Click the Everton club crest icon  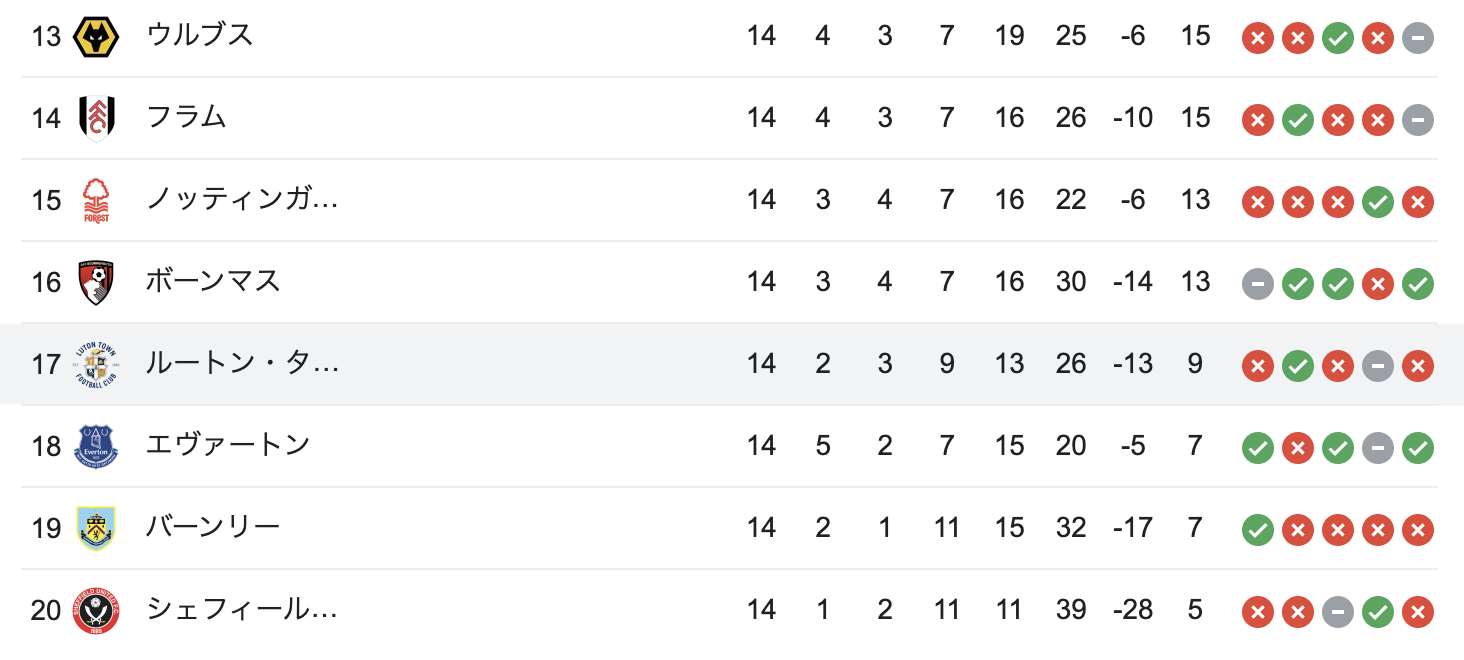point(97,446)
